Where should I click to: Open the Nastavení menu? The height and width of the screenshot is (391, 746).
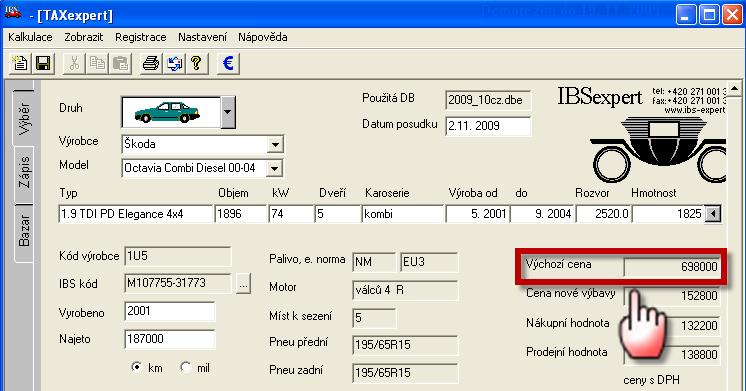[203, 37]
